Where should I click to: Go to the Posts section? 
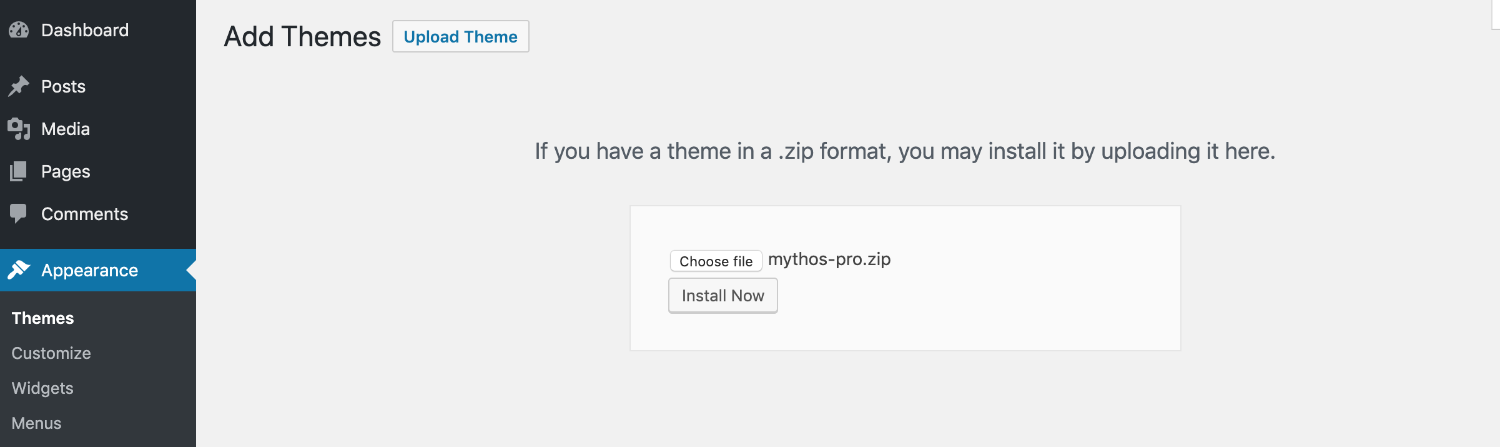[63, 87]
